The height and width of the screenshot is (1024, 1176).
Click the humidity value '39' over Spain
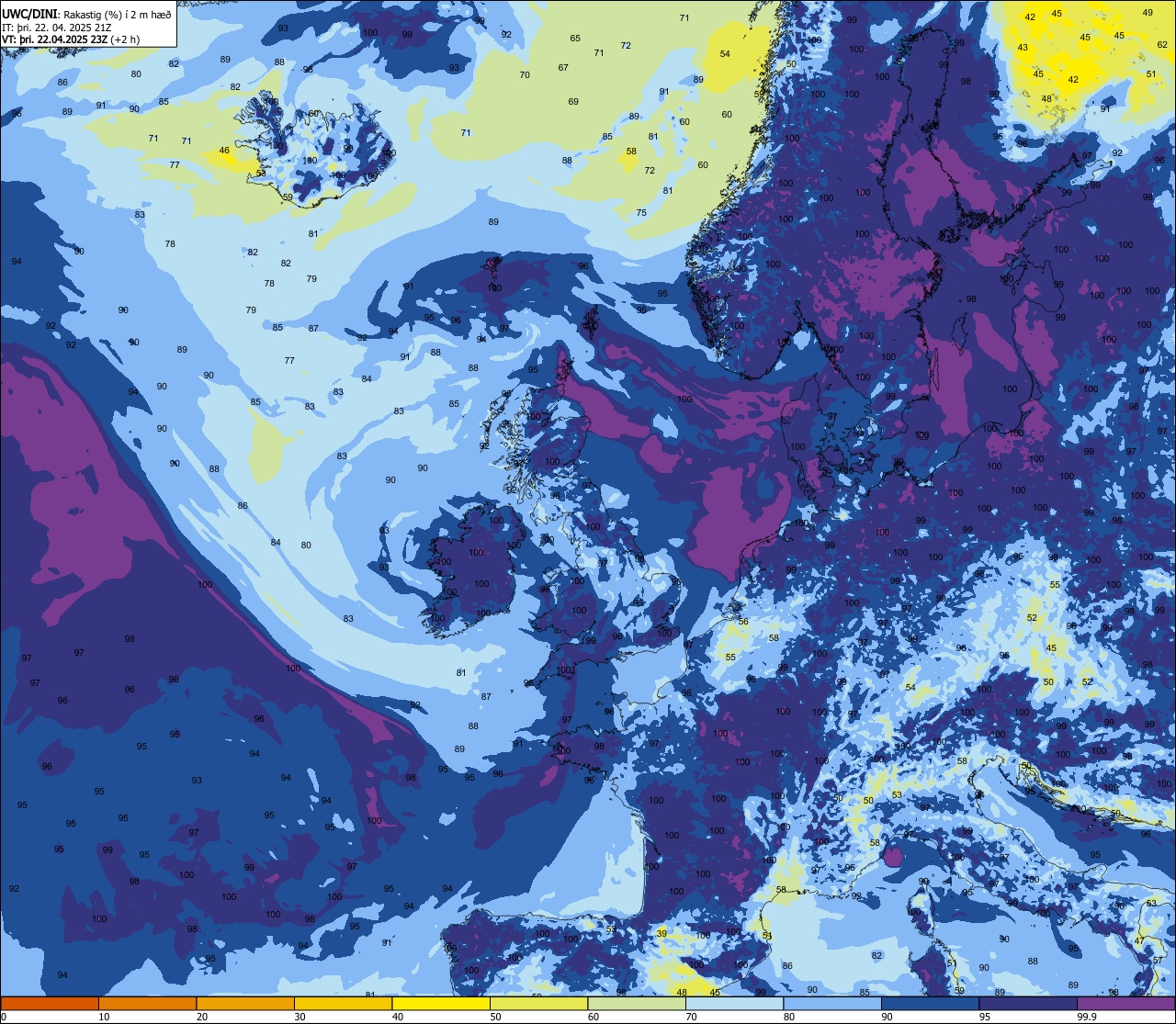(x=661, y=933)
